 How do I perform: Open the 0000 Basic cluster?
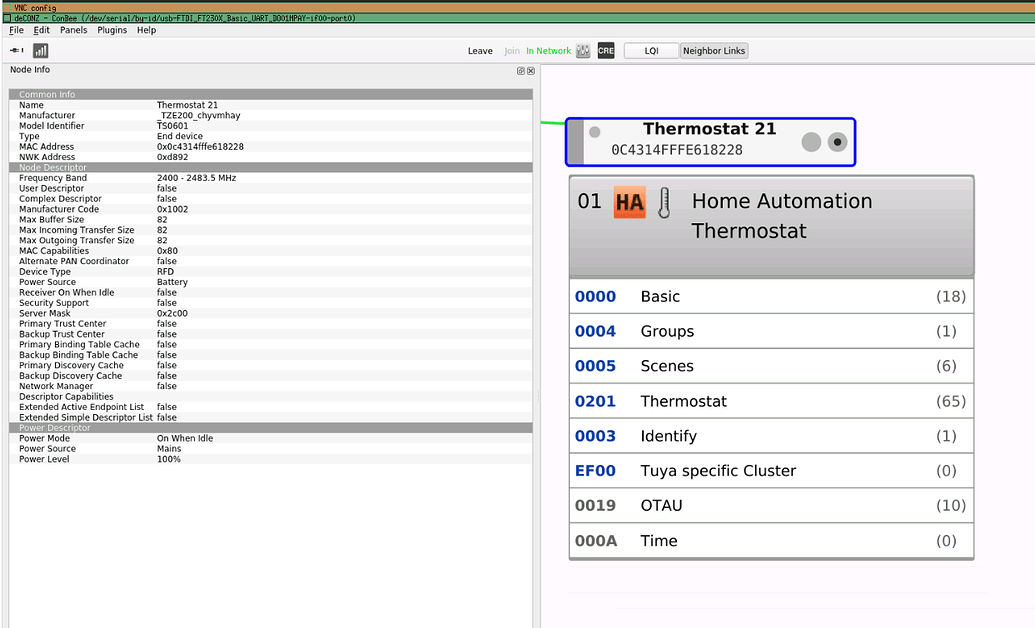[770, 296]
